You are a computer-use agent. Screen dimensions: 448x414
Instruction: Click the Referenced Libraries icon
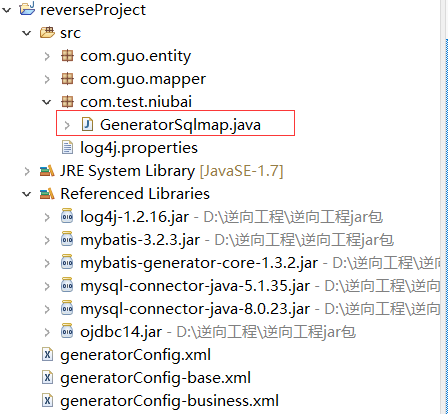[47, 194]
